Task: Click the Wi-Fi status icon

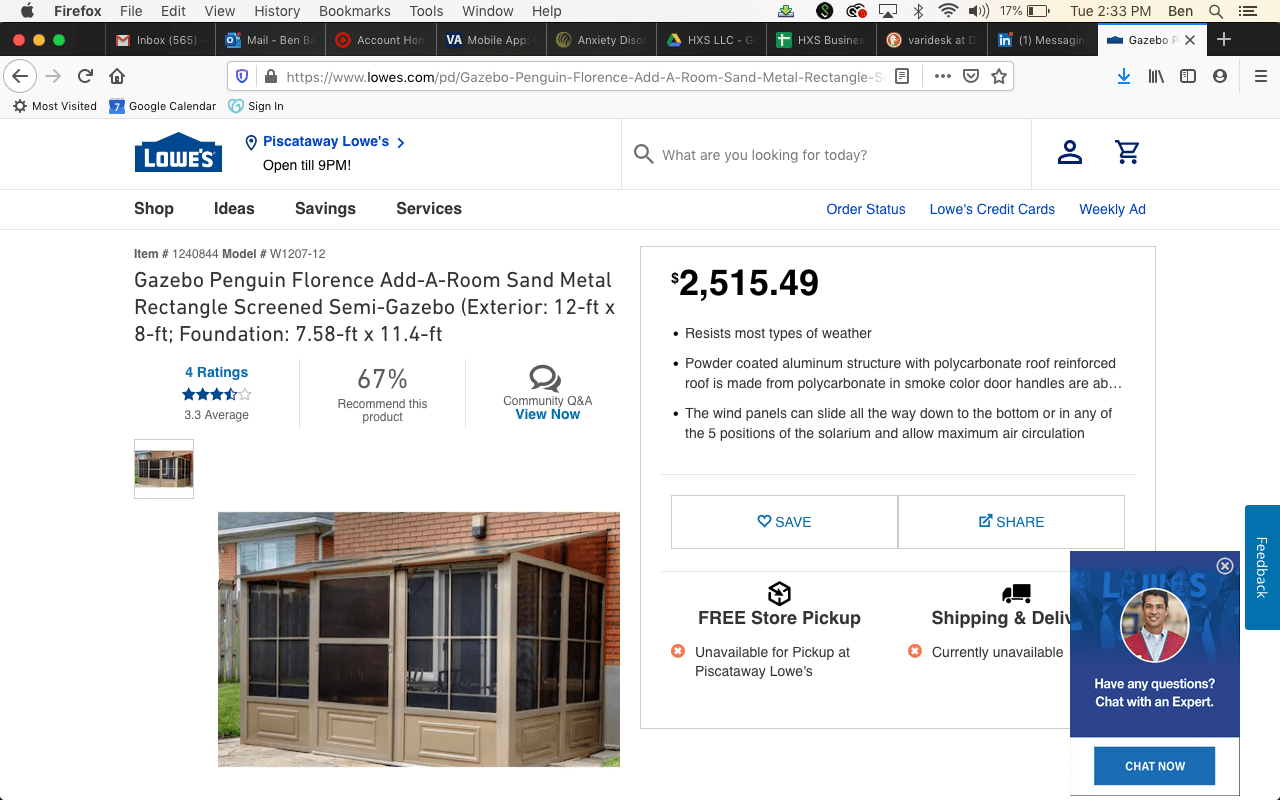Action: (948, 11)
